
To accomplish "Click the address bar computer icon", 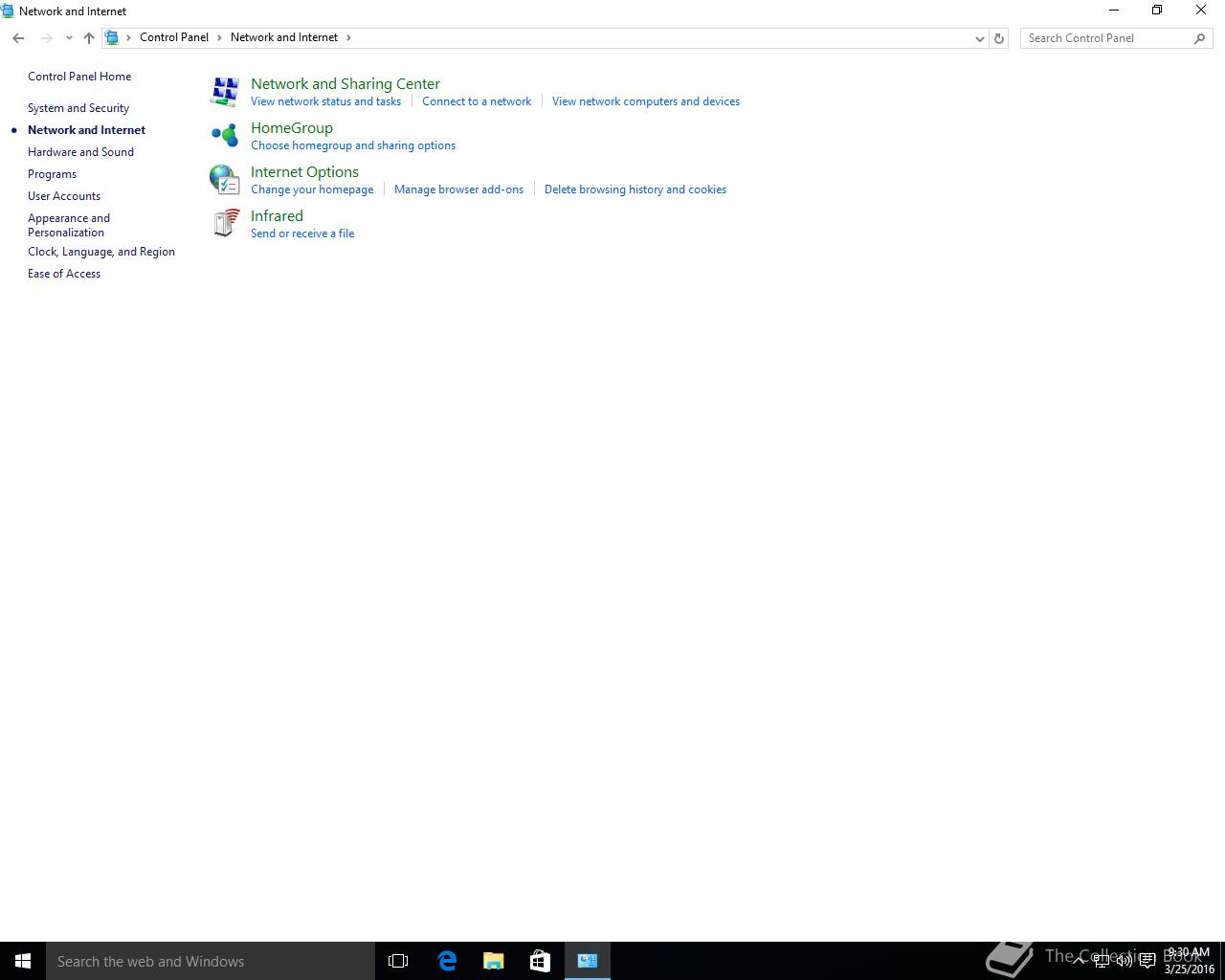I will (x=112, y=37).
